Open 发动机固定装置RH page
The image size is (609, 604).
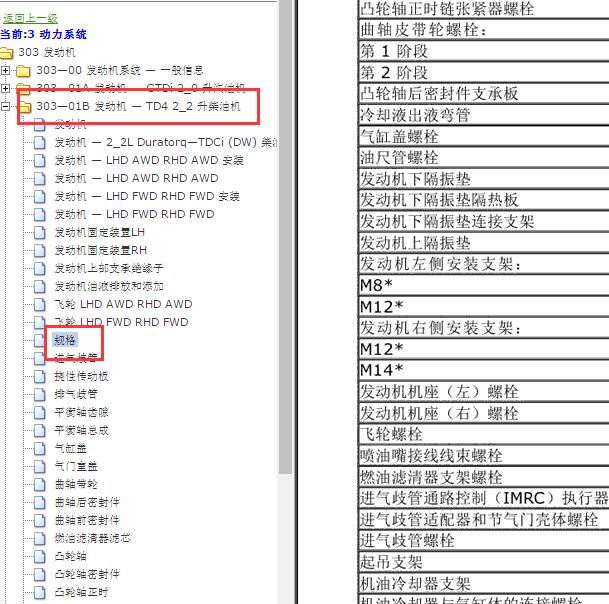(101, 250)
